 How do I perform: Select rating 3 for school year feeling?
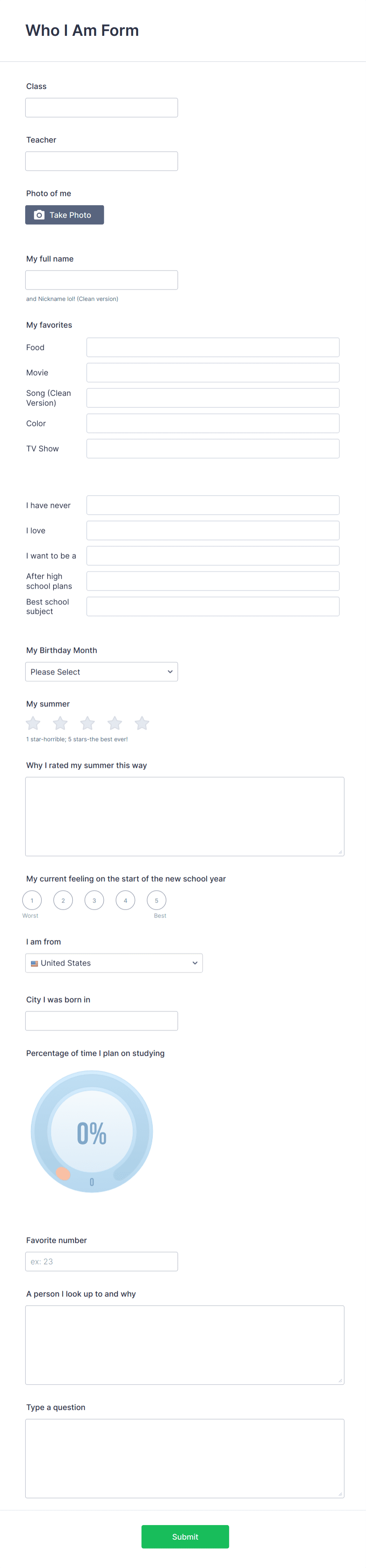point(94,900)
